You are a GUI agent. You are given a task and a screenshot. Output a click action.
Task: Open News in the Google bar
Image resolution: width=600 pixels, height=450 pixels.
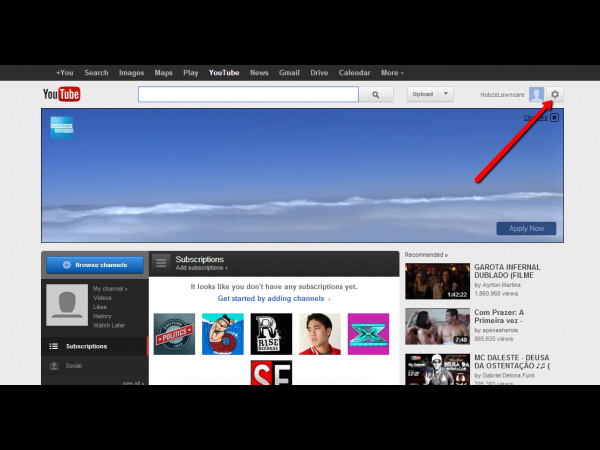tap(259, 73)
